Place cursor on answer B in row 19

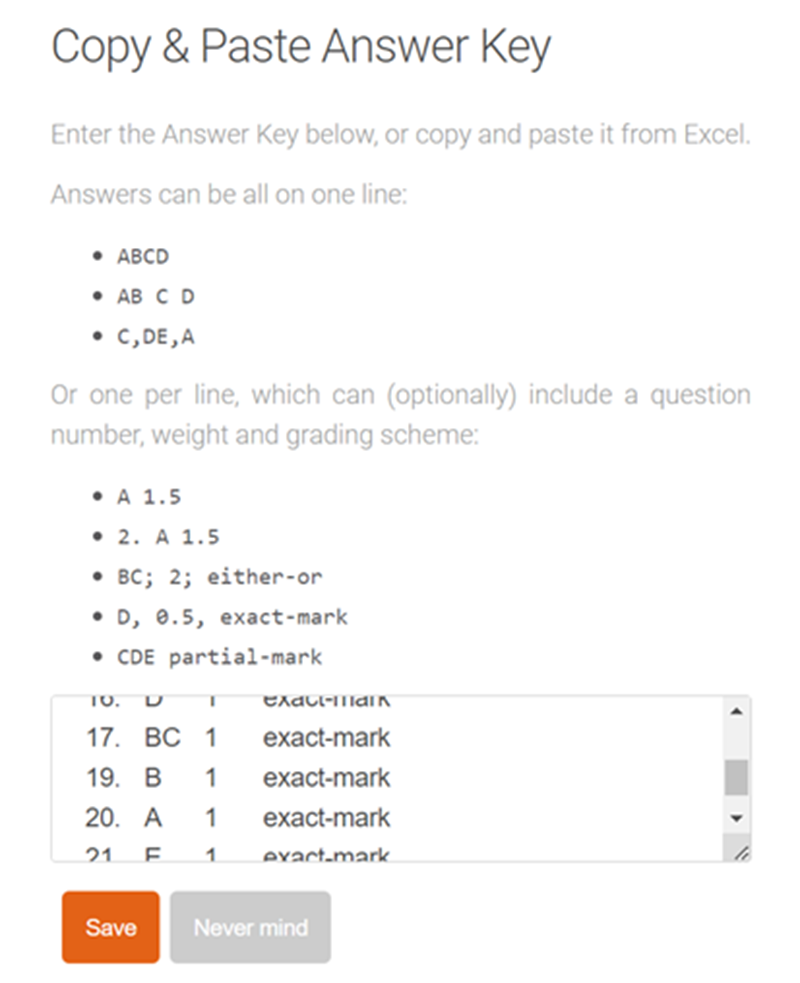click(153, 778)
